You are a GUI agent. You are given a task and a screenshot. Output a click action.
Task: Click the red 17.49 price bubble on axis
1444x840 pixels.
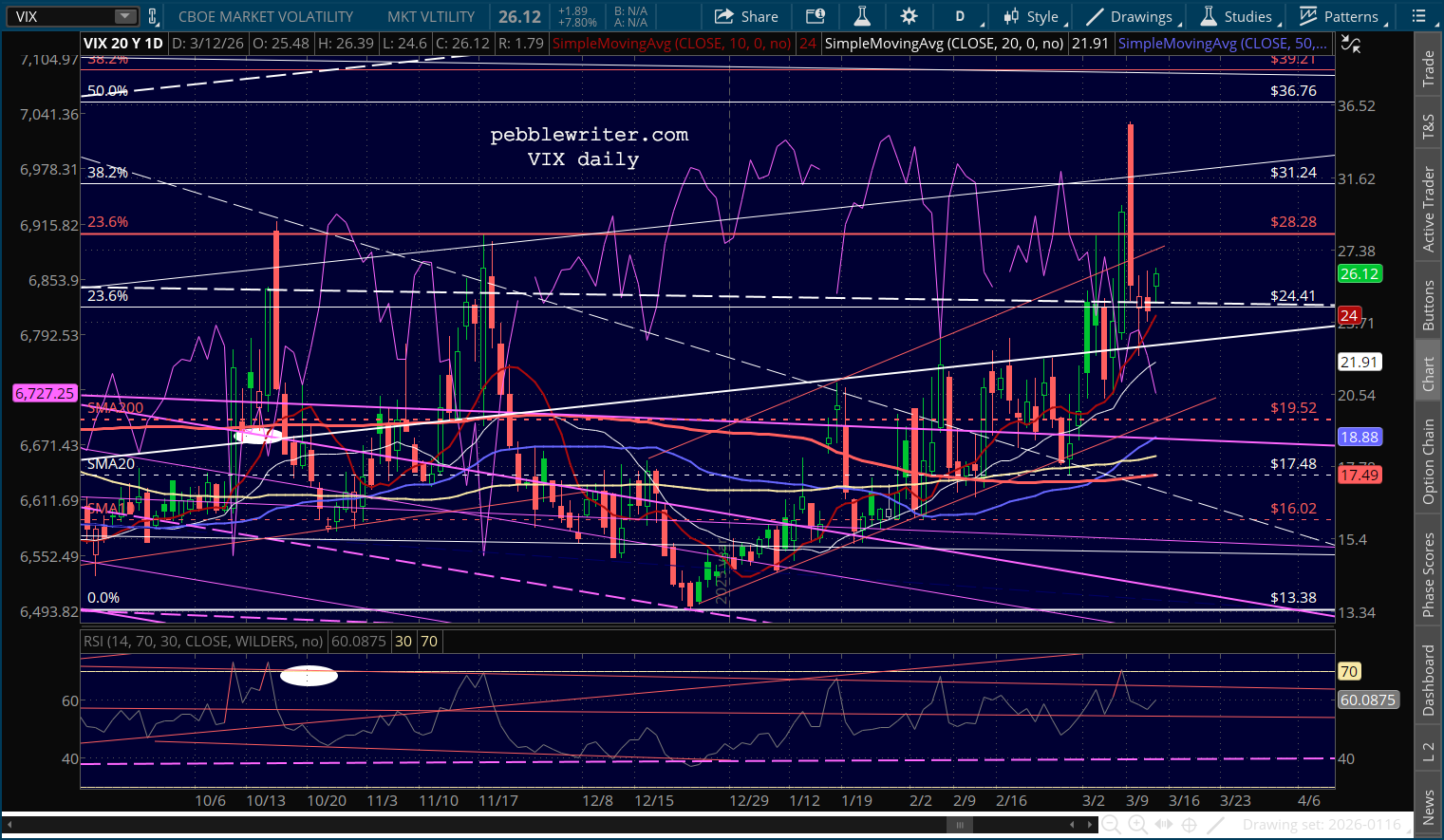click(x=1360, y=476)
